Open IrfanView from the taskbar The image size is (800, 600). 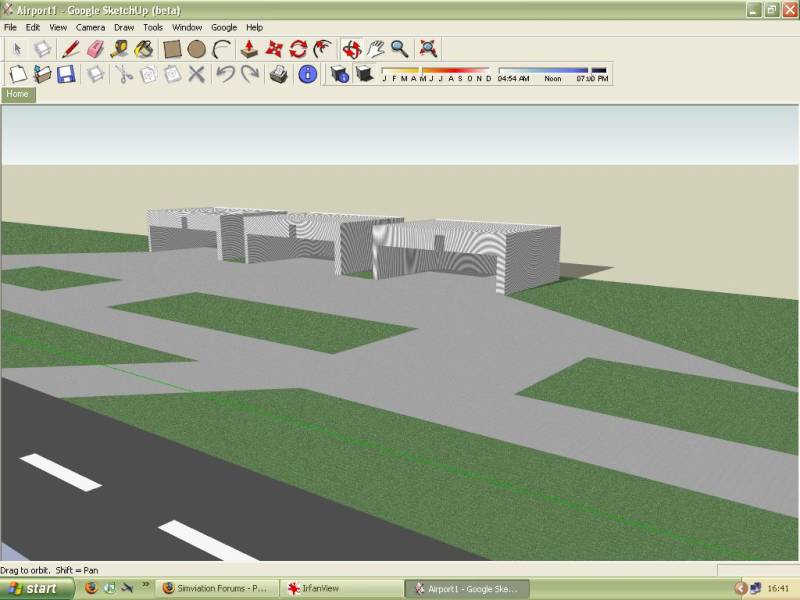340,589
